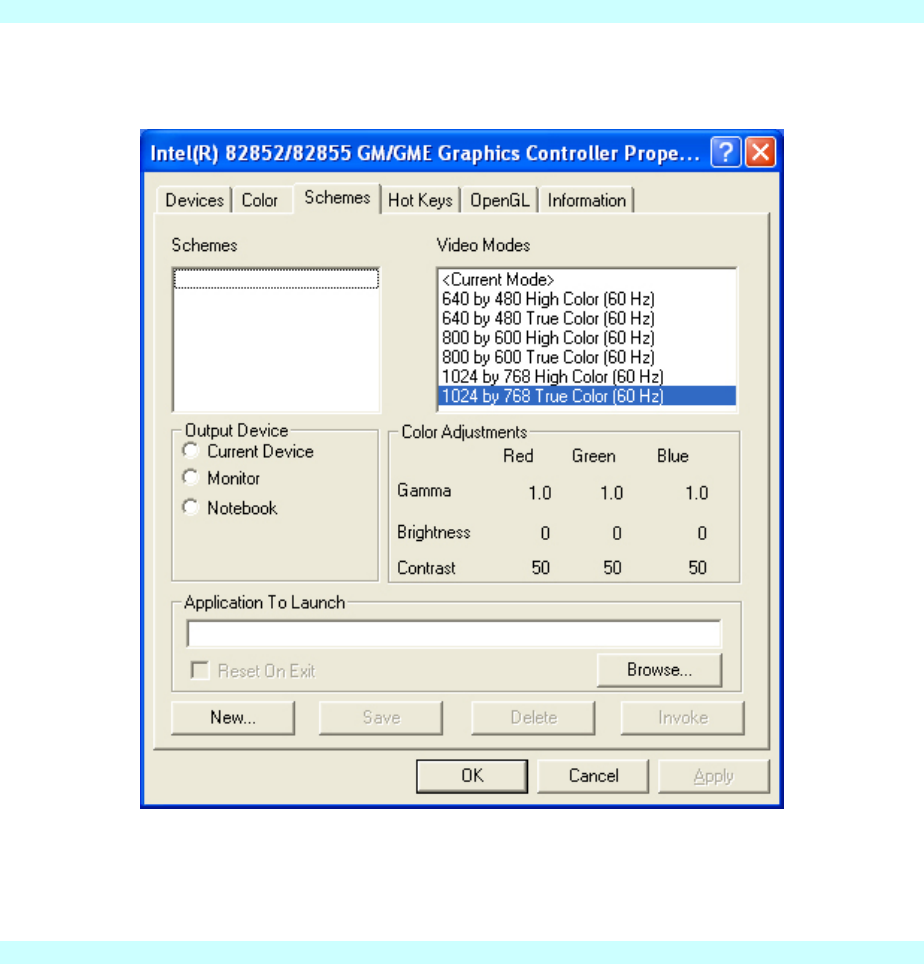Viewport: 924px width, 964px height.
Task: Switch to the Devices tab
Action: pos(194,200)
